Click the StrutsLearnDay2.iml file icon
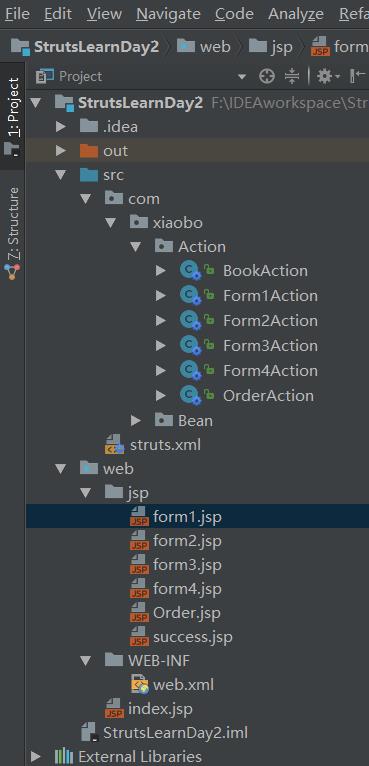The width and height of the screenshot is (369, 766). click(x=89, y=732)
